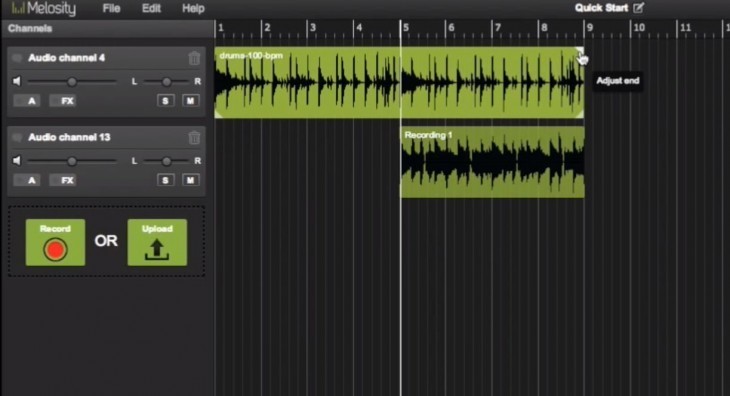Viewport: 730px width, 396px height.
Task: Open FX panel for Audio channel 4
Action: point(63,101)
